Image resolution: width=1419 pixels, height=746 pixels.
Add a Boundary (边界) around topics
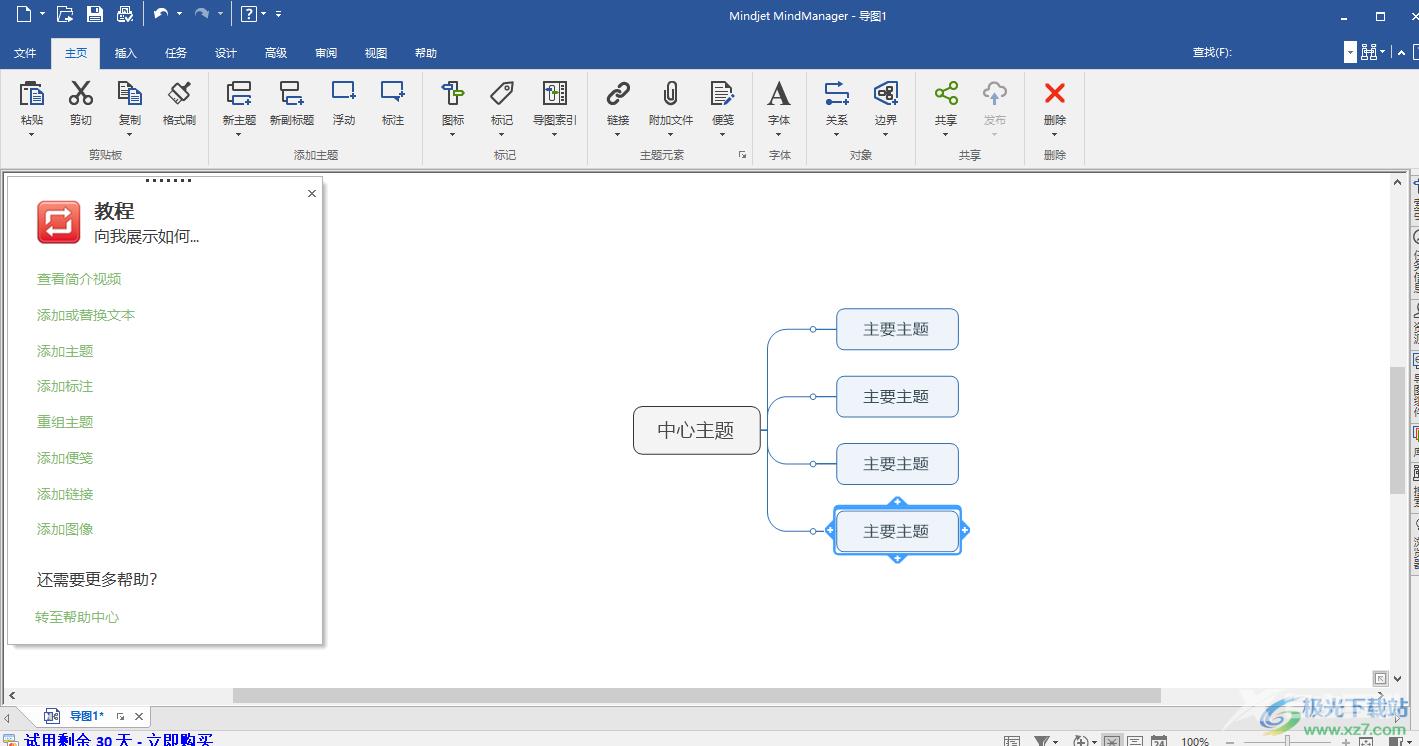coord(886,94)
